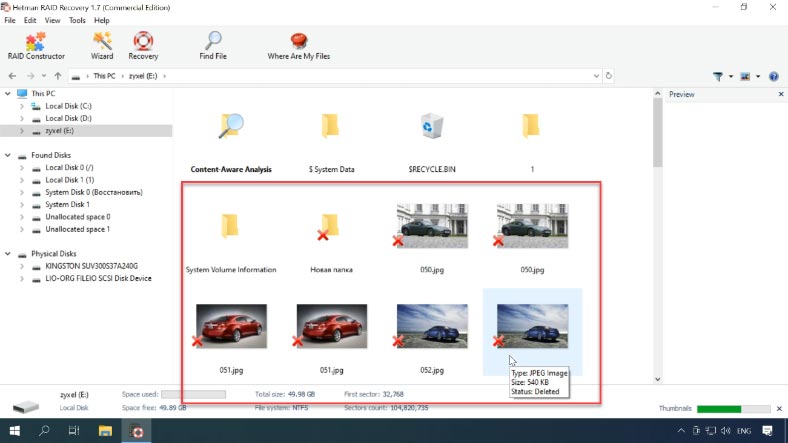The height and width of the screenshot is (443, 788).
Task: Select LIO-ORG FILEIO SCSI Disk Device
Action: [x=98, y=278]
